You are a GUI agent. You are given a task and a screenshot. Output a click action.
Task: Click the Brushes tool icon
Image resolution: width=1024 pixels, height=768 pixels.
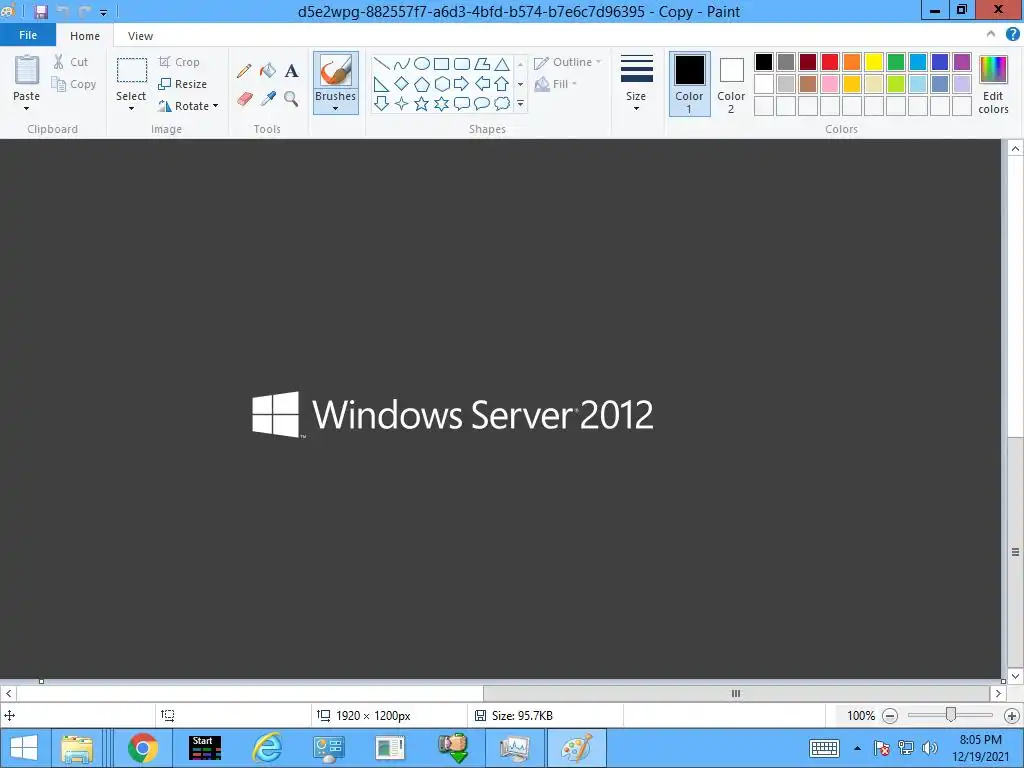coord(336,71)
